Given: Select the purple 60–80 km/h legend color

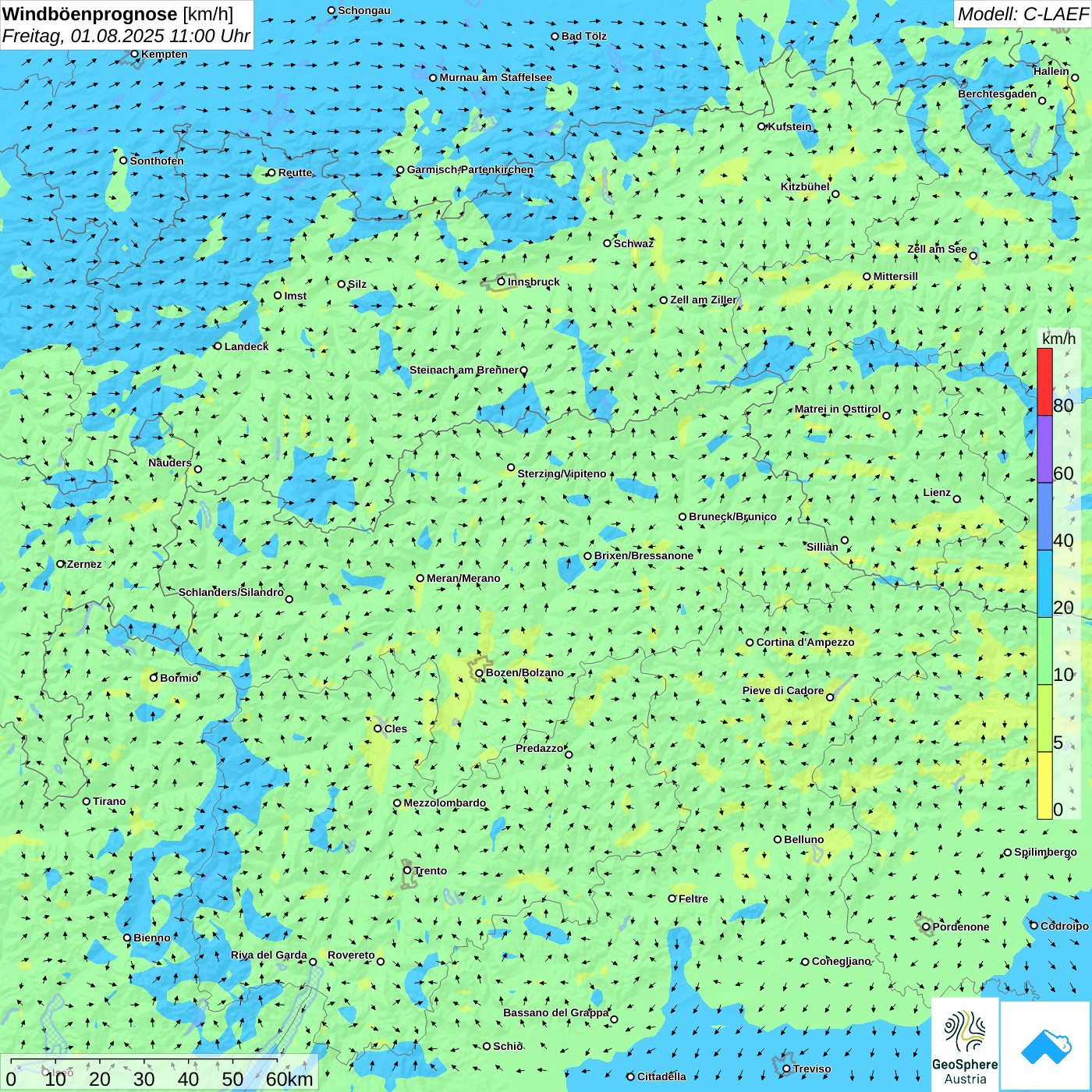Looking at the screenshot, I should click(1044, 449).
